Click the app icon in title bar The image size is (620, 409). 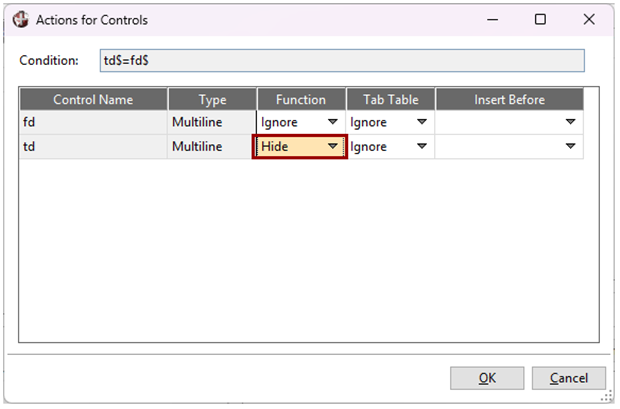[18, 19]
